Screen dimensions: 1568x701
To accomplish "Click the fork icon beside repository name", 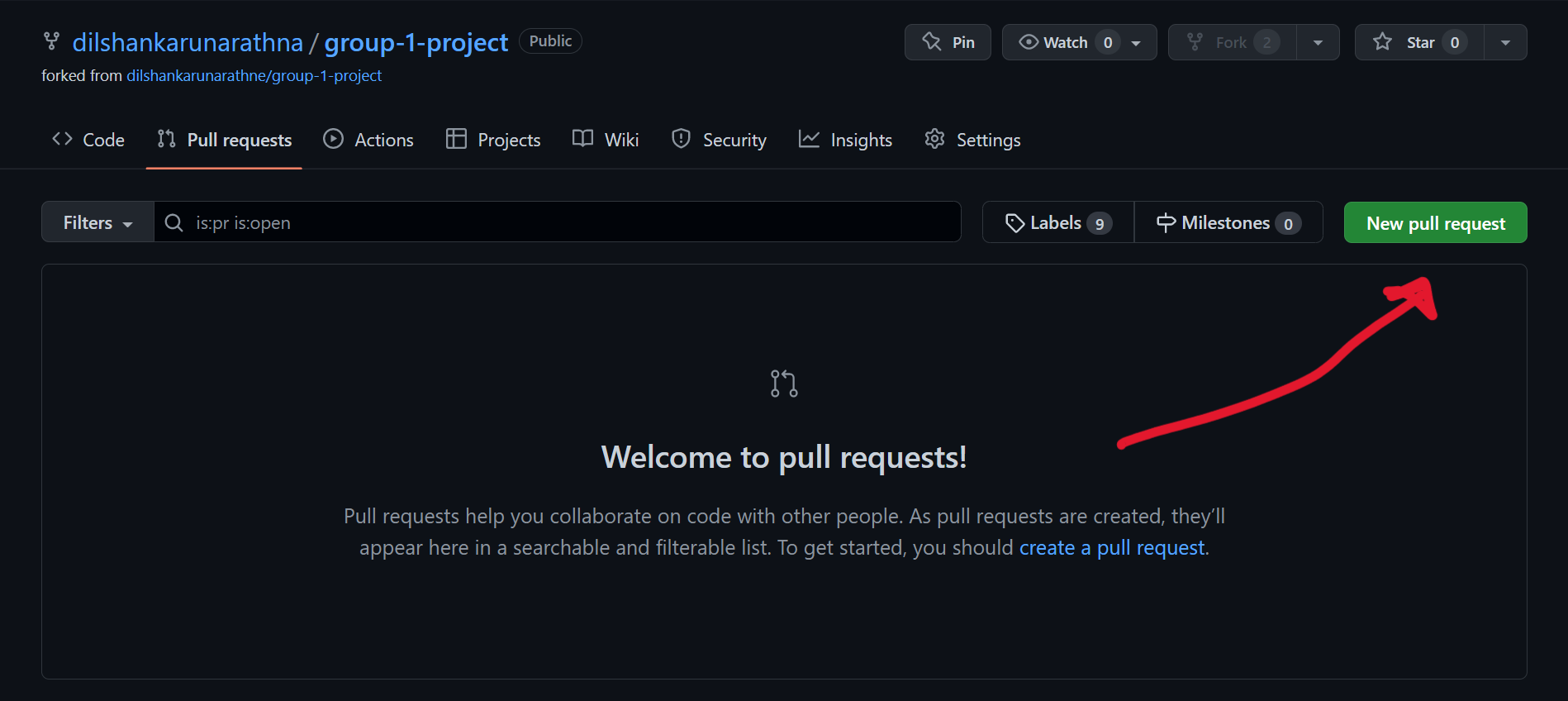I will coord(51,41).
